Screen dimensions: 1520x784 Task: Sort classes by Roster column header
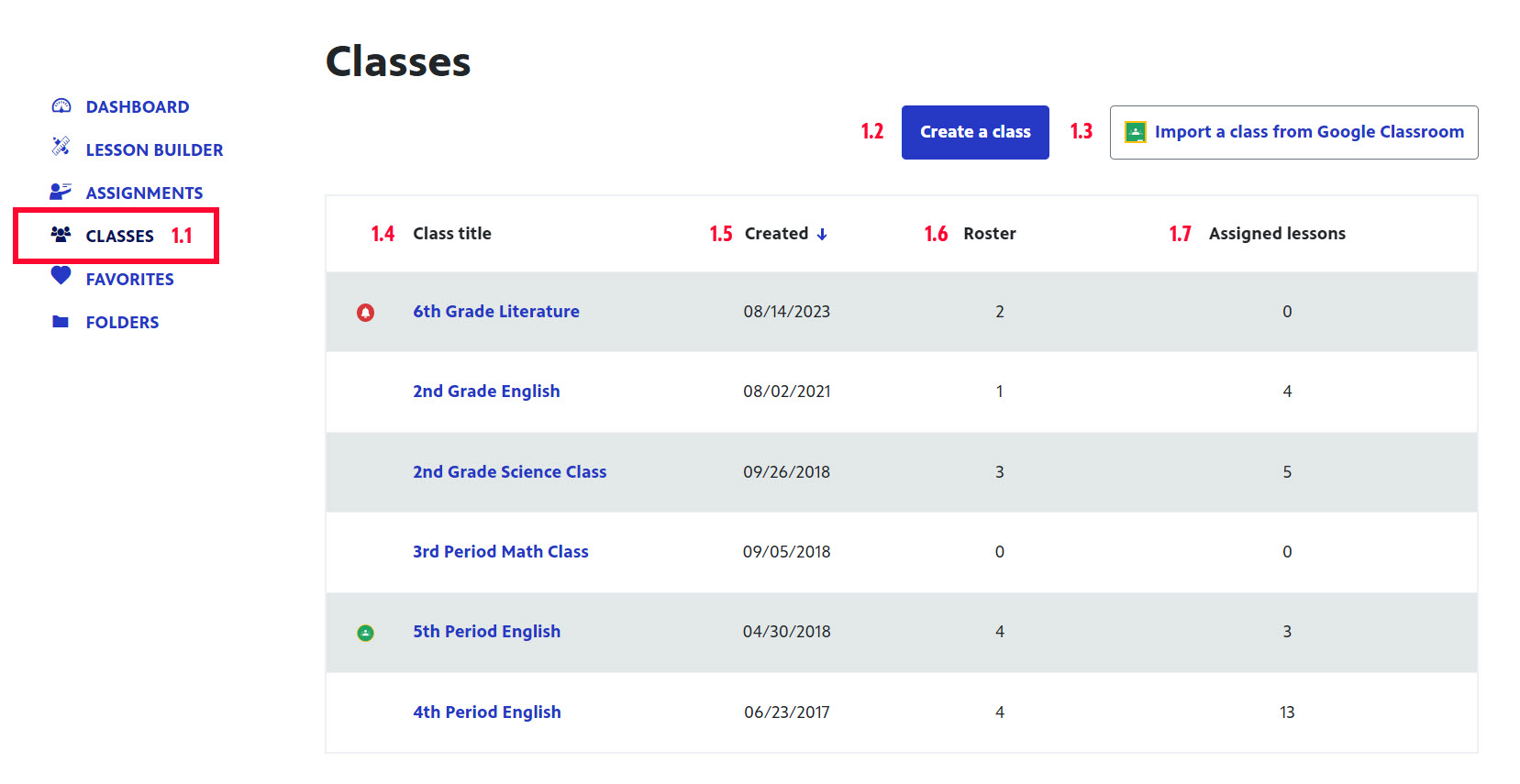tap(989, 234)
